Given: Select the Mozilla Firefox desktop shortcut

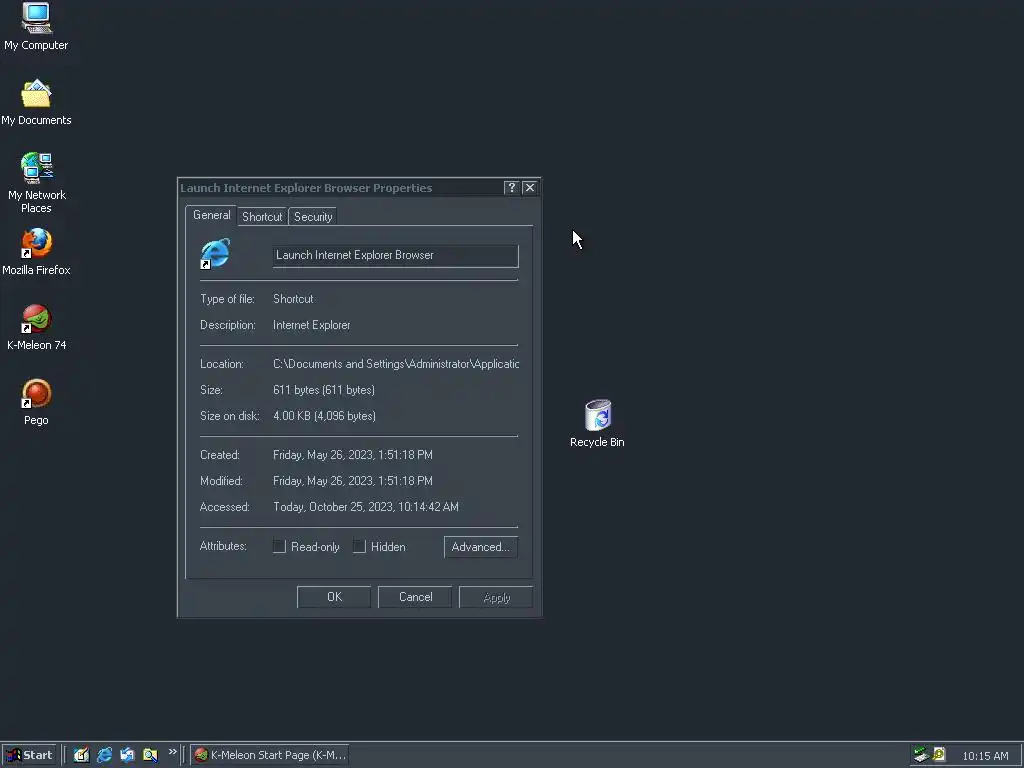Looking at the screenshot, I should (x=36, y=251).
